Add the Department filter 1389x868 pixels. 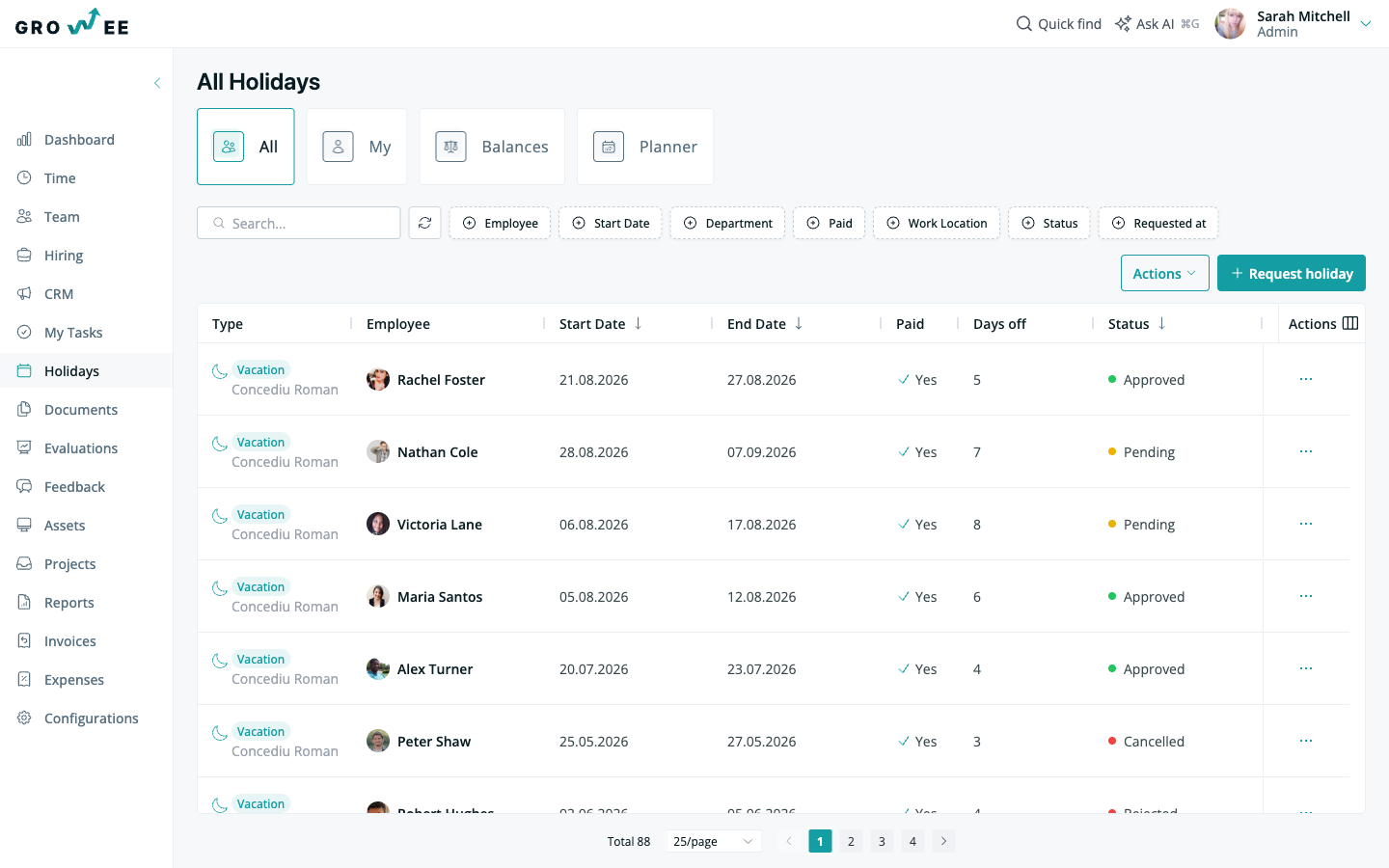click(x=727, y=223)
